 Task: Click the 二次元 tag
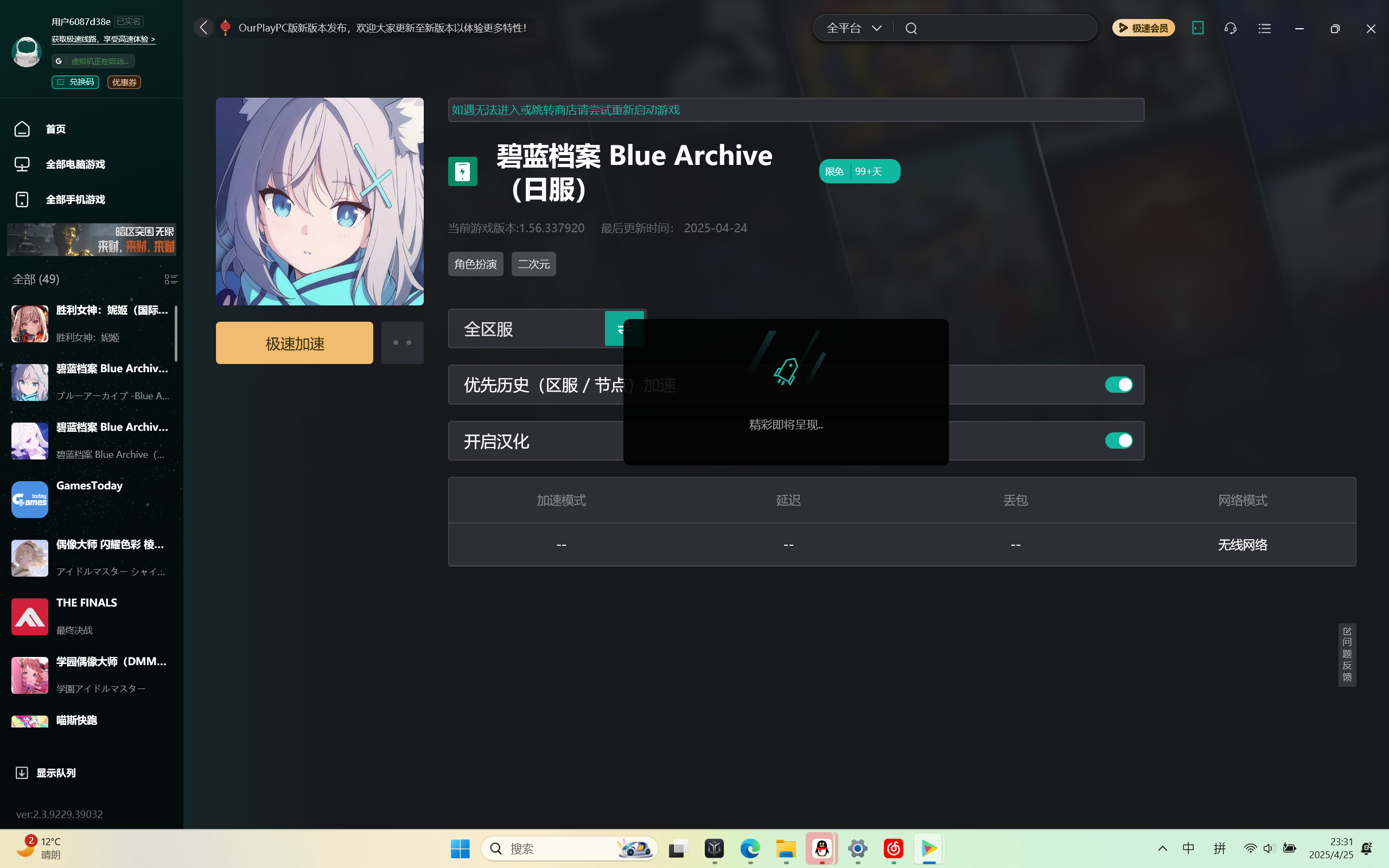(x=533, y=264)
